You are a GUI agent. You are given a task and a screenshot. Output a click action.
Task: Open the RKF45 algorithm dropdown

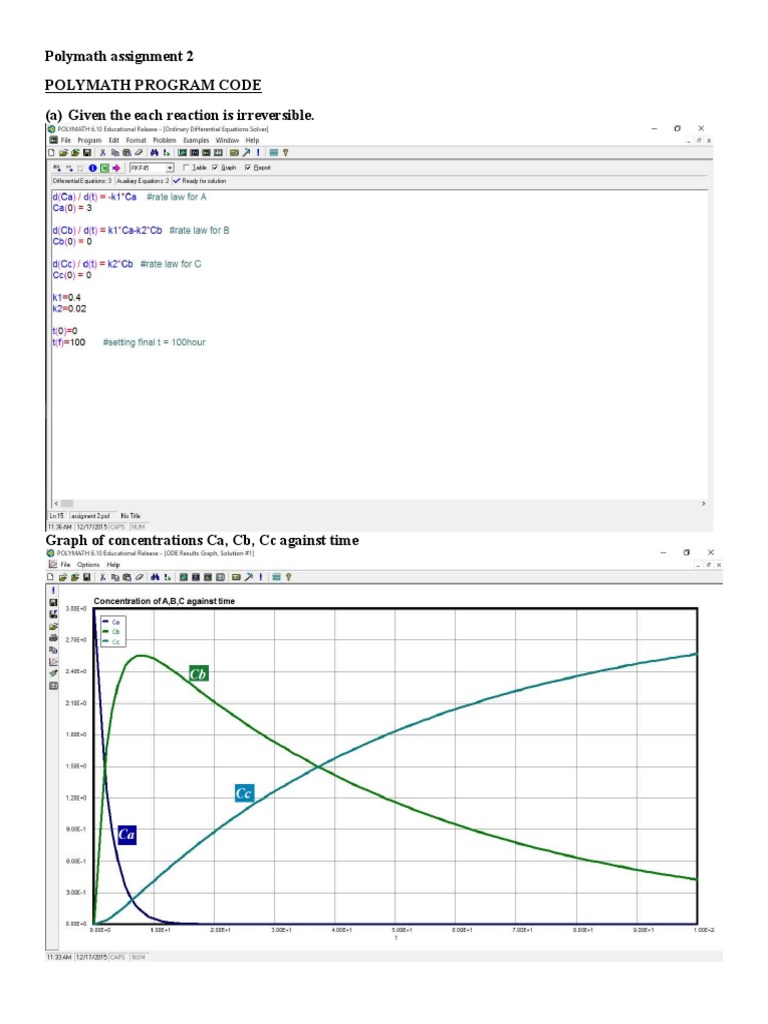(x=170, y=168)
